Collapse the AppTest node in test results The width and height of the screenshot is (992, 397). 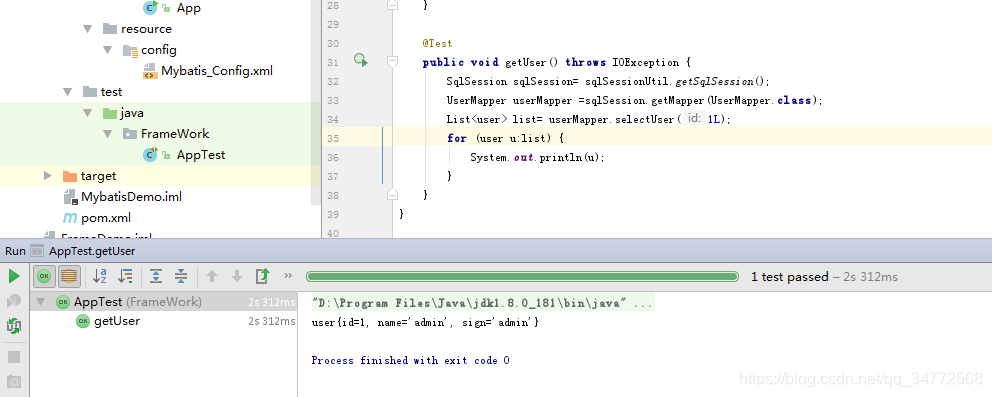(41, 302)
